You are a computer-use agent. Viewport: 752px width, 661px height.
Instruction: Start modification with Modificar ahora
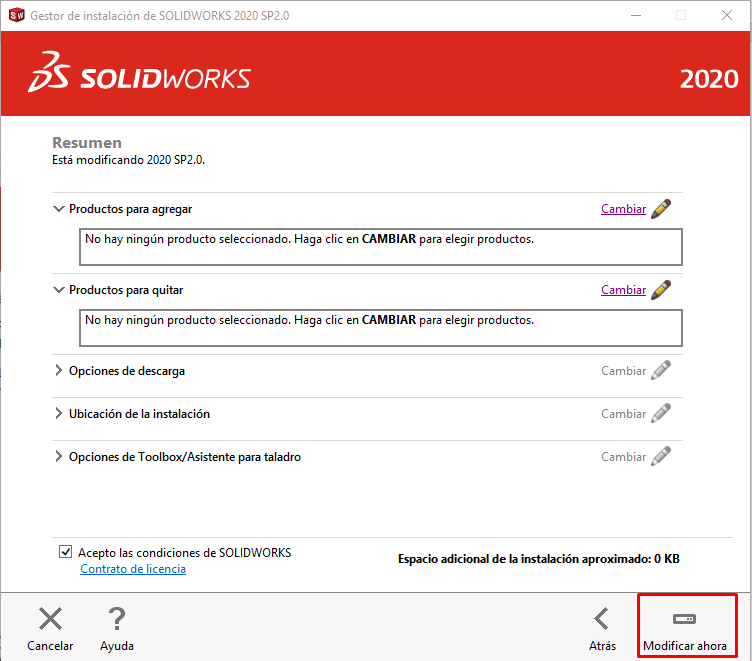click(687, 626)
